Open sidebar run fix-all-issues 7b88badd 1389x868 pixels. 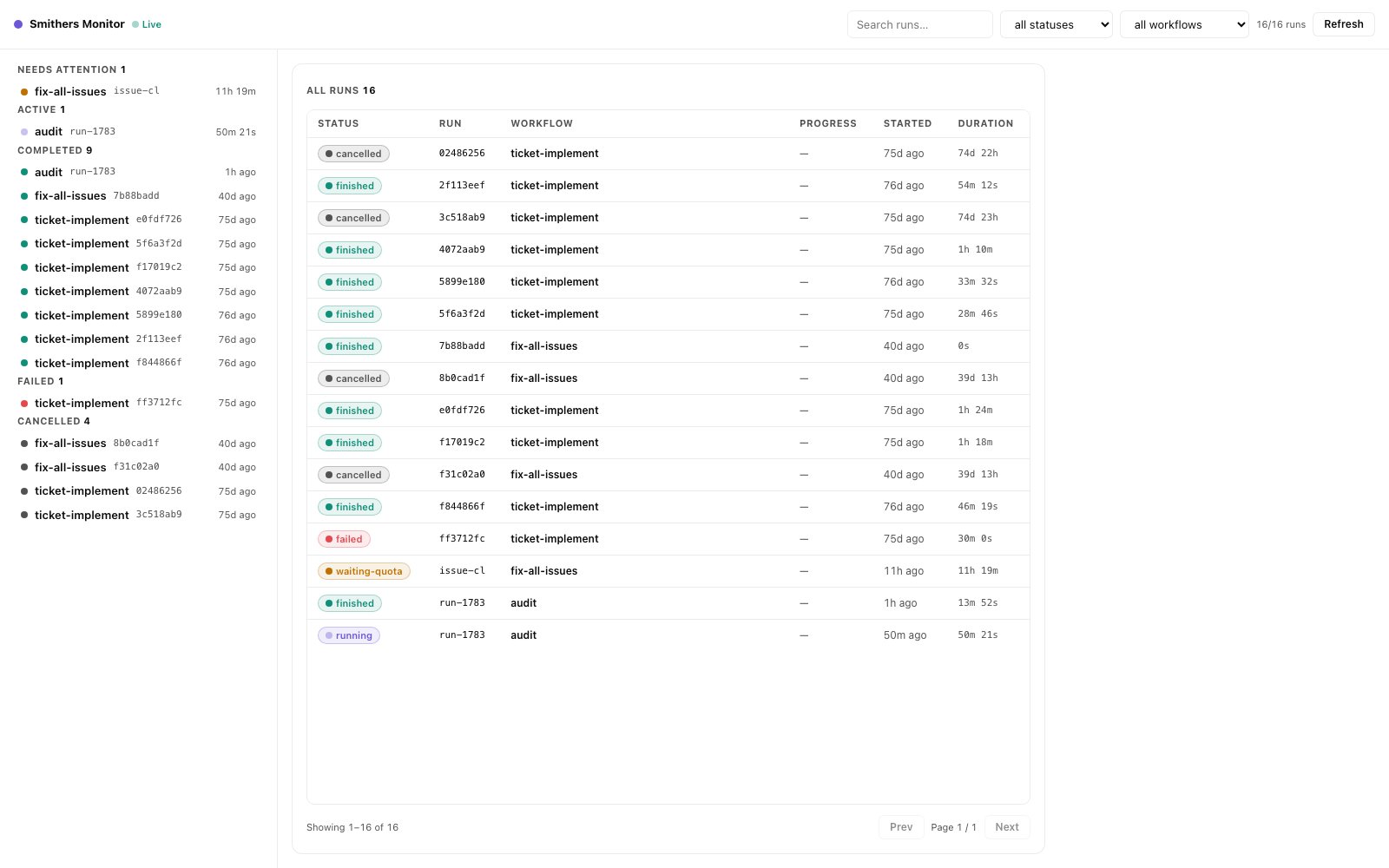click(x=138, y=196)
